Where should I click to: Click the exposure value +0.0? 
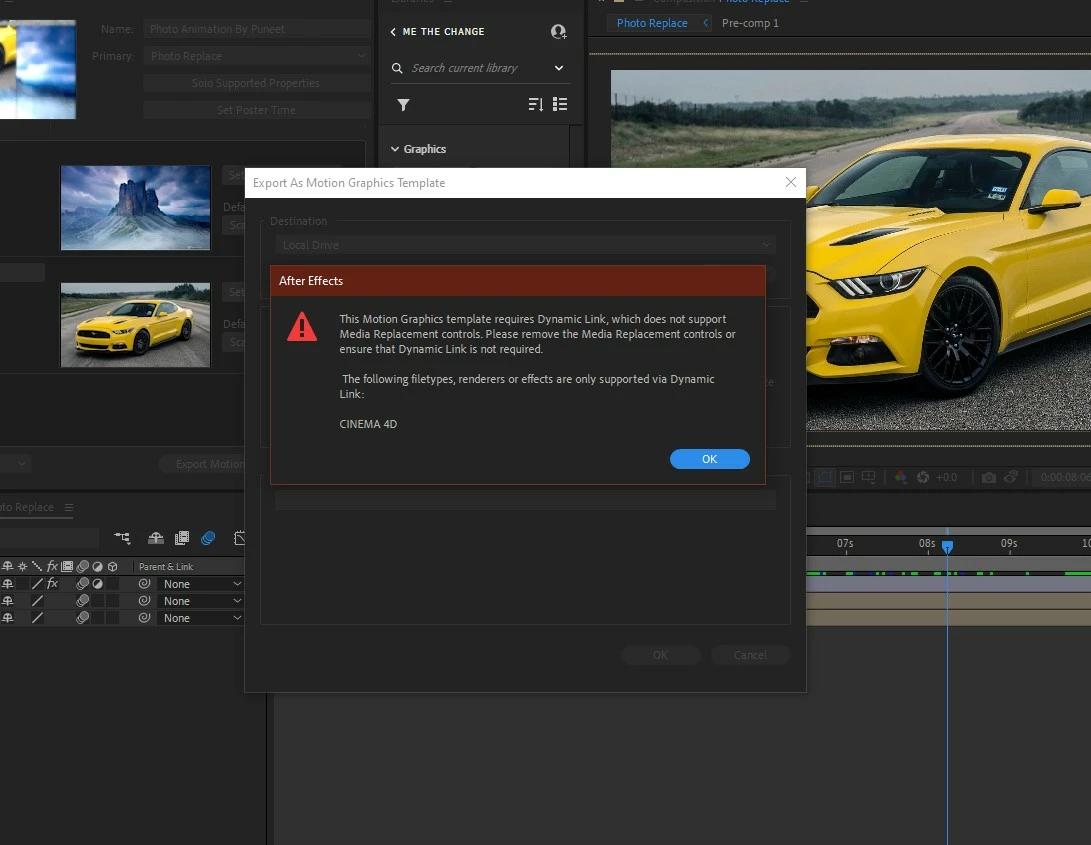[946, 477]
